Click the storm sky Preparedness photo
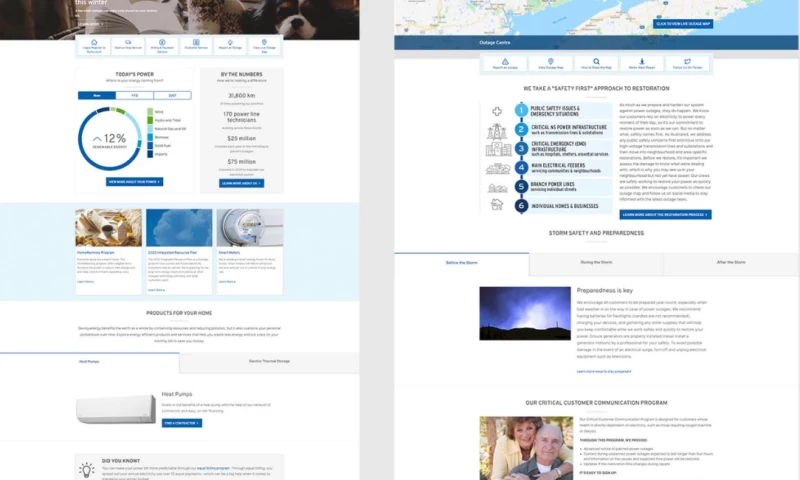800x480 pixels. point(525,313)
